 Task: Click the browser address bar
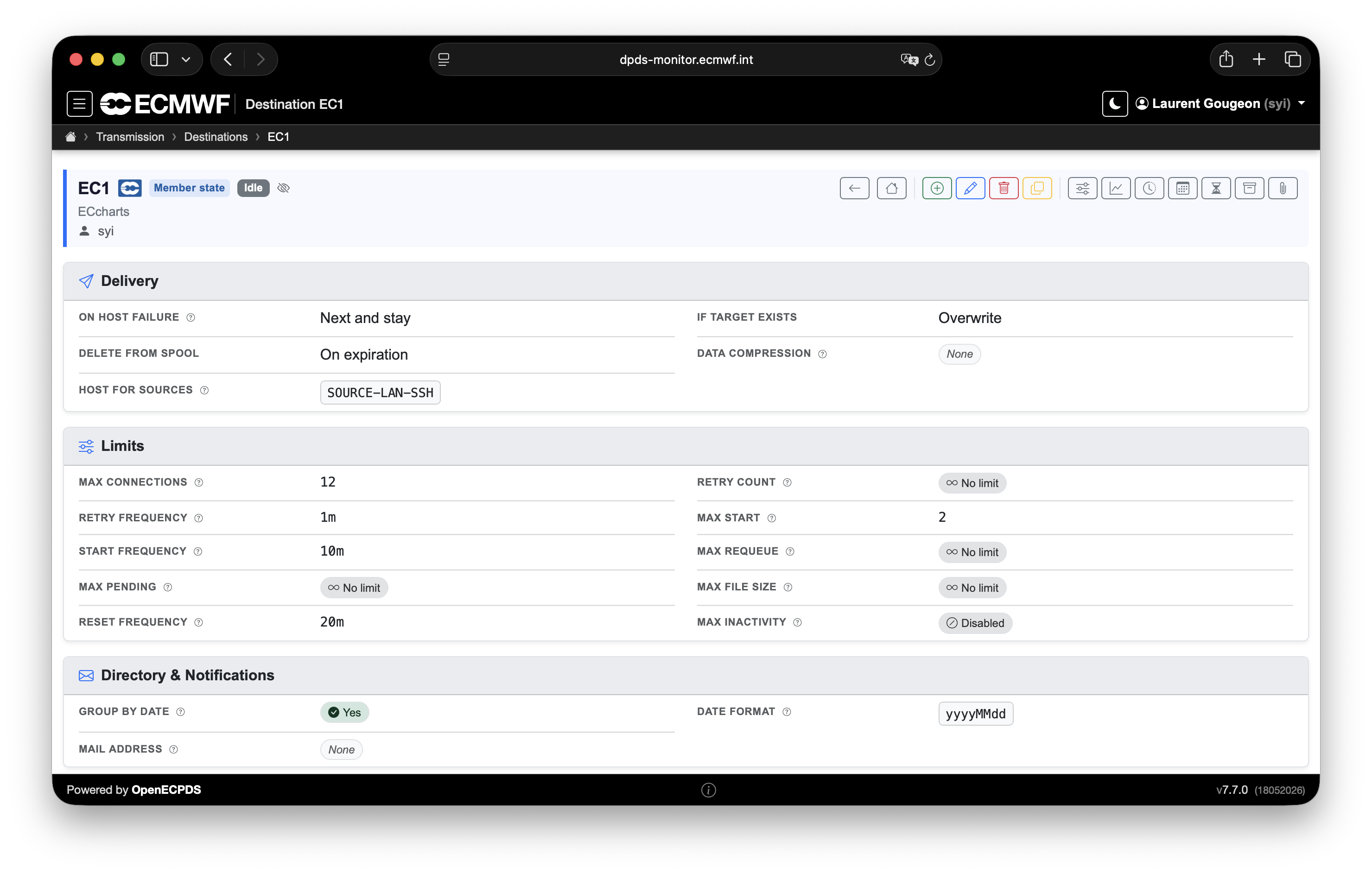click(x=686, y=59)
